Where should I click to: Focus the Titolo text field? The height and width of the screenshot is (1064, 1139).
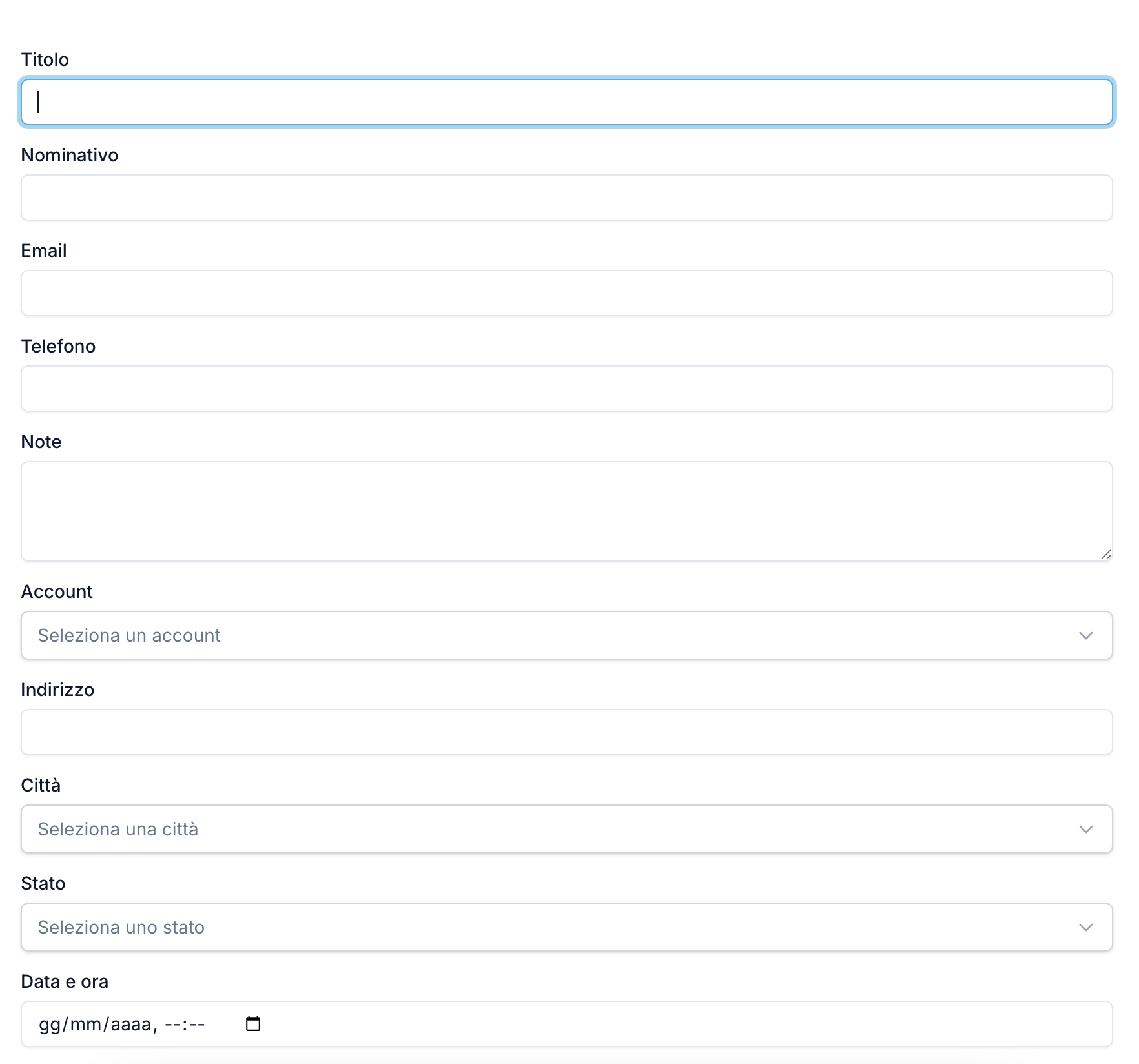566,102
